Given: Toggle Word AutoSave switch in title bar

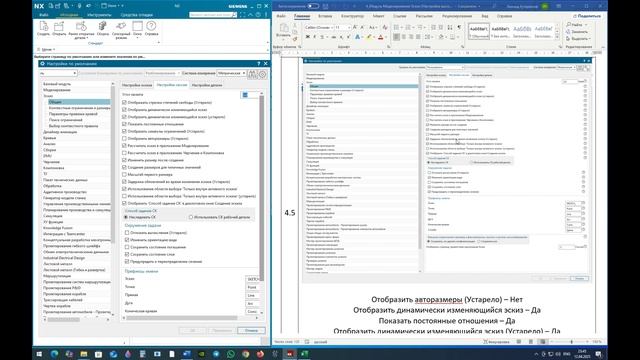Looking at the screenshot, I should coord(313,6).
